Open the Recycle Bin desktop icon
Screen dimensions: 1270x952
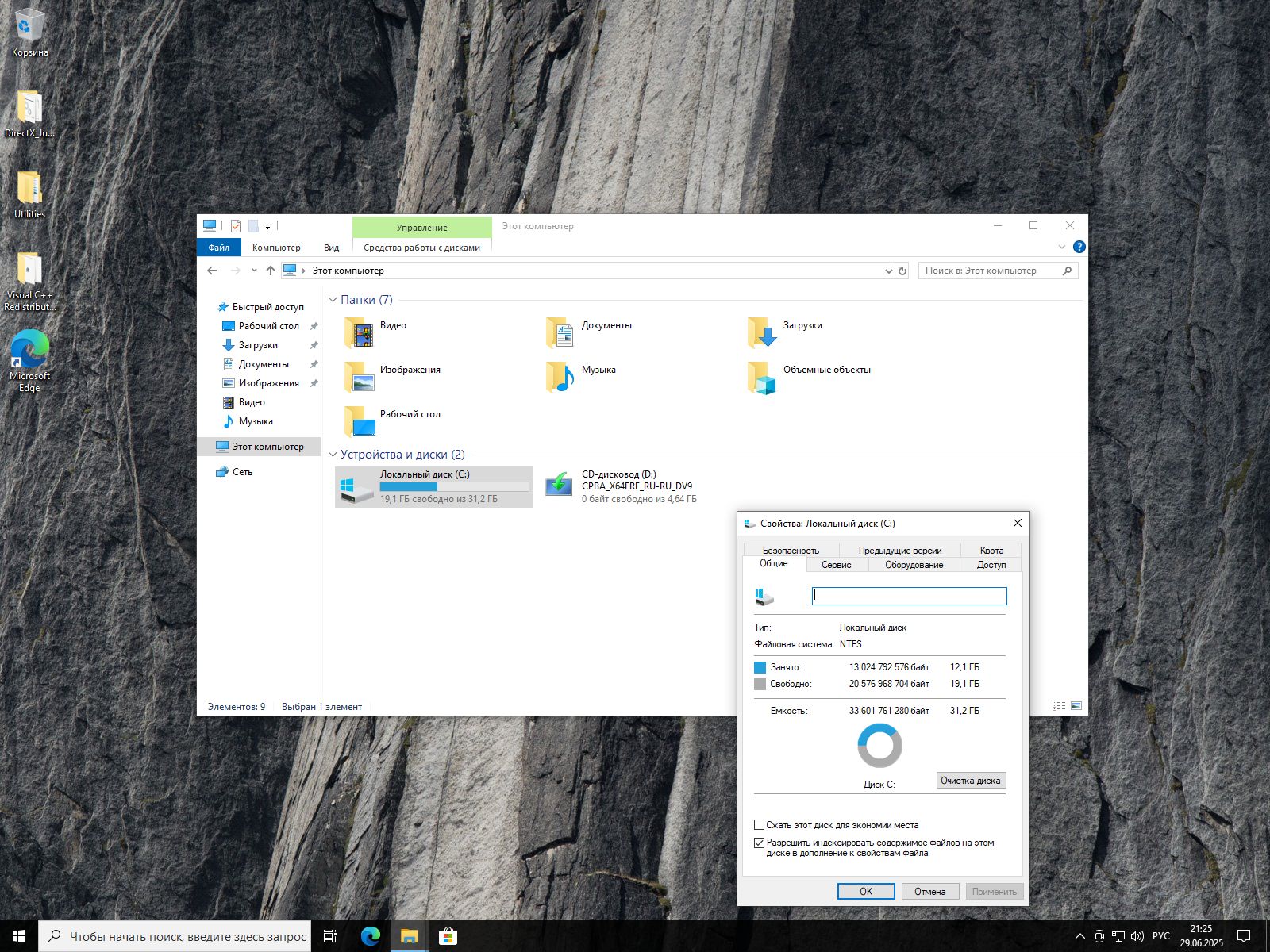tap(29, 32)
